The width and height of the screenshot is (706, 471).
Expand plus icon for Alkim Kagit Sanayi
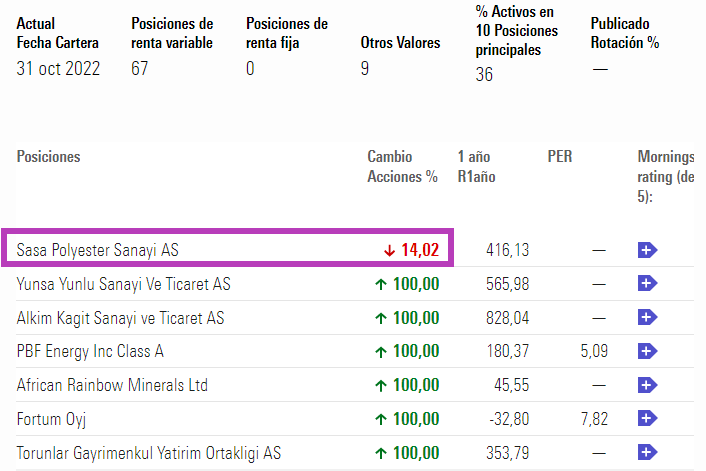[647, 318]
